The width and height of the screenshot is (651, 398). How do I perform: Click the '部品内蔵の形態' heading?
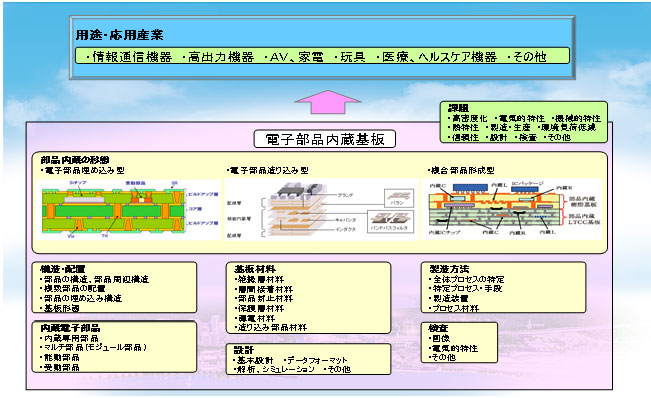(x=75, y=160)
